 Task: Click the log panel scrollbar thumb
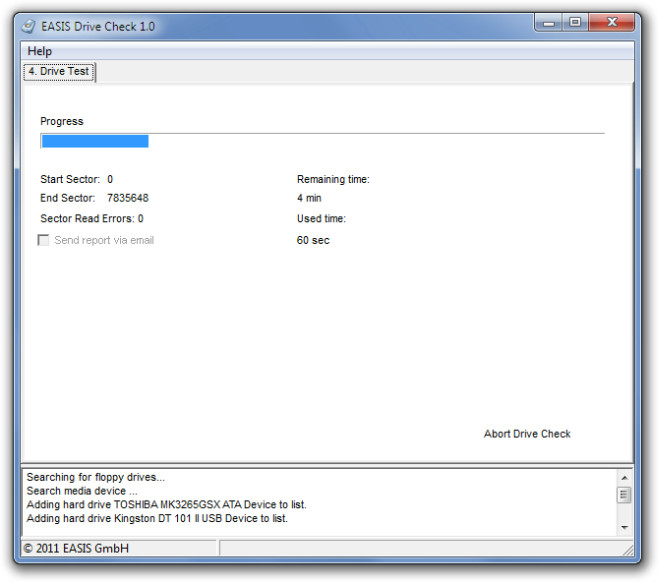pos(624,495)
